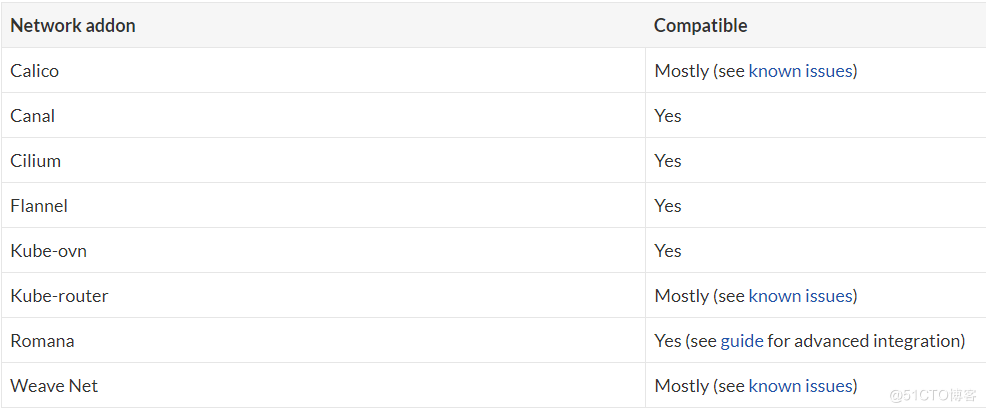Select the Flannel cell

323,206
